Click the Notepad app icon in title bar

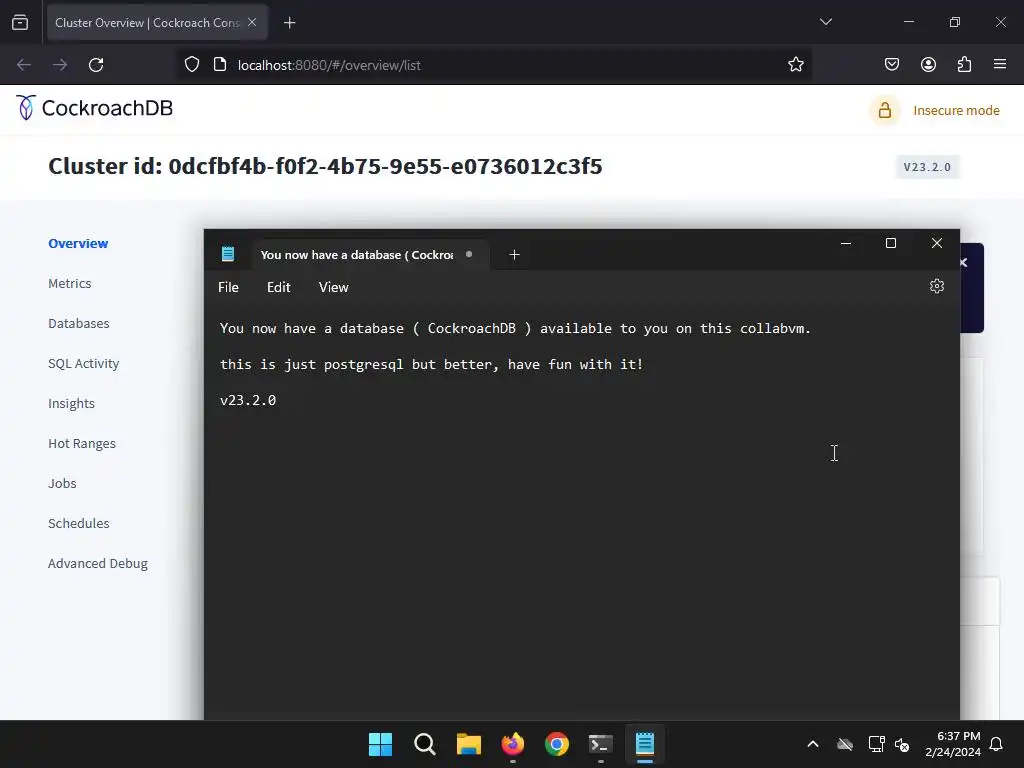point(228,254)
